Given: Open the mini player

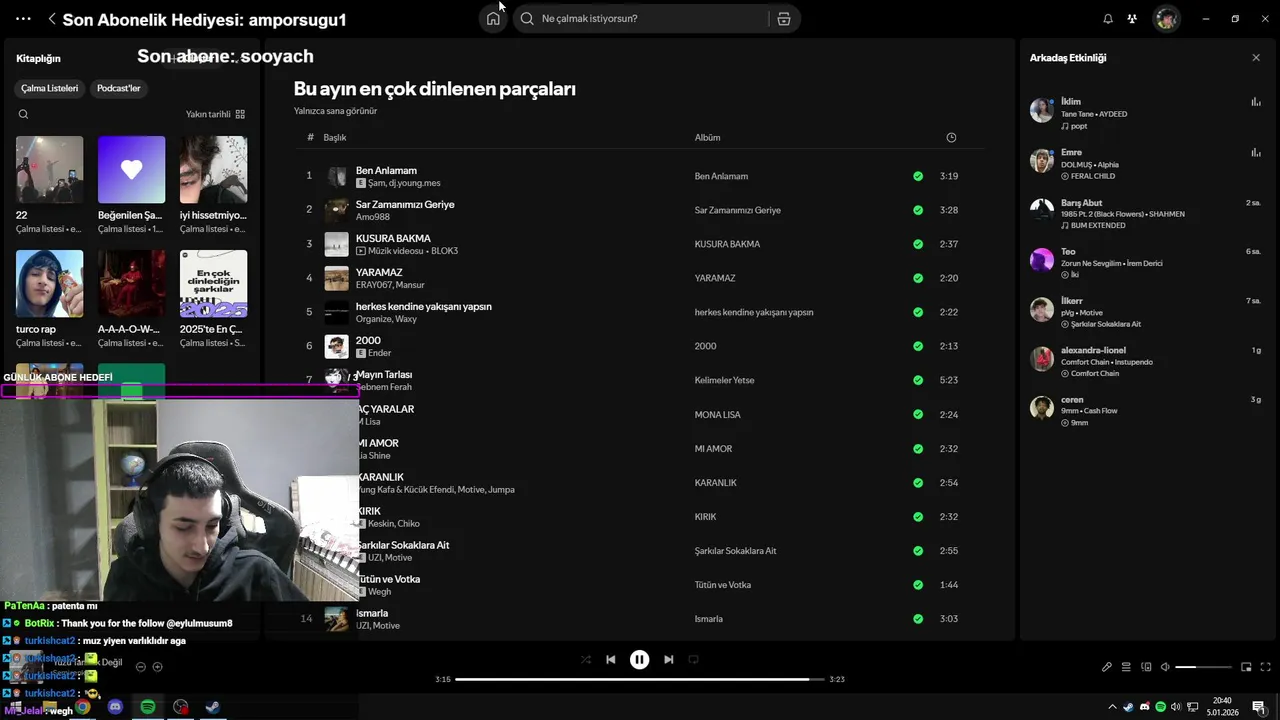Looking at the screenshot, I should 1246,667.
